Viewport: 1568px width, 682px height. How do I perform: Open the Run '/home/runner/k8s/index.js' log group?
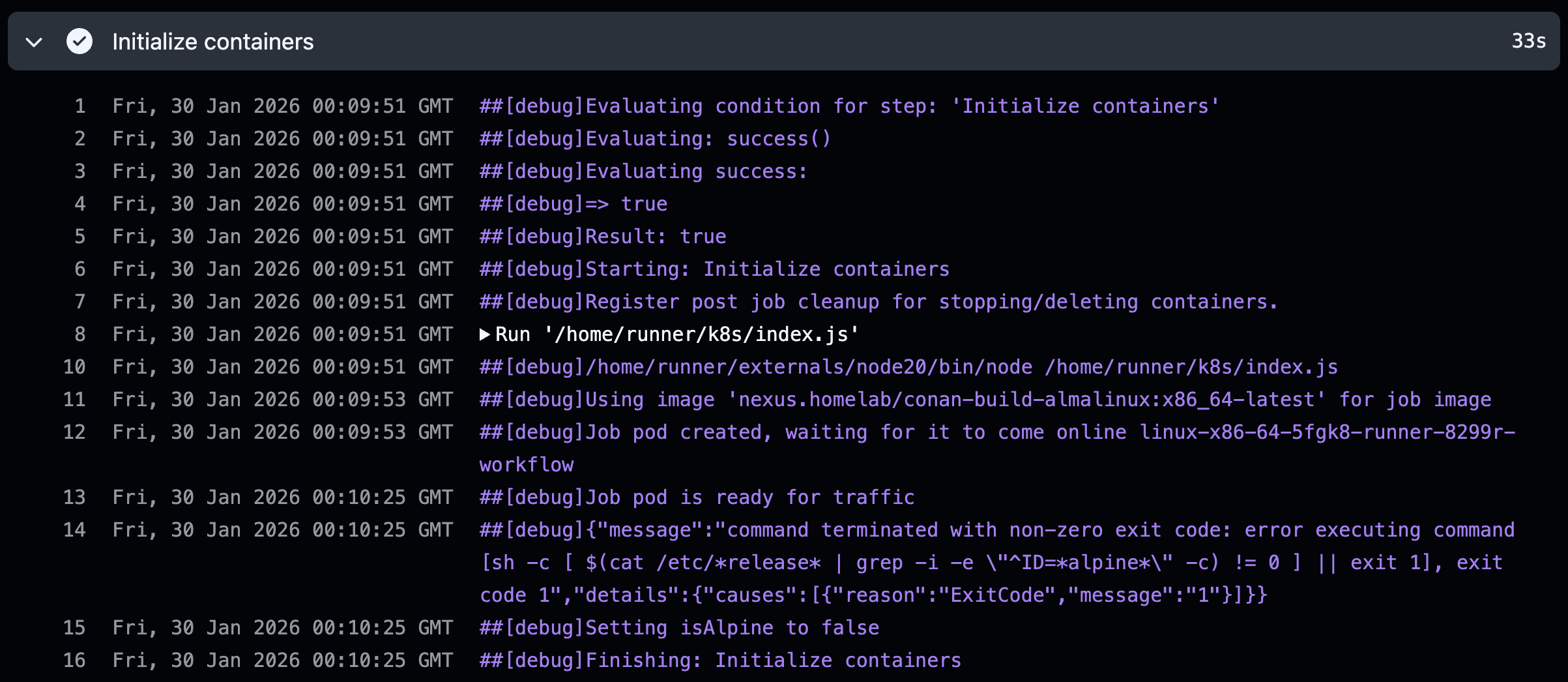[x=676, y=334]
